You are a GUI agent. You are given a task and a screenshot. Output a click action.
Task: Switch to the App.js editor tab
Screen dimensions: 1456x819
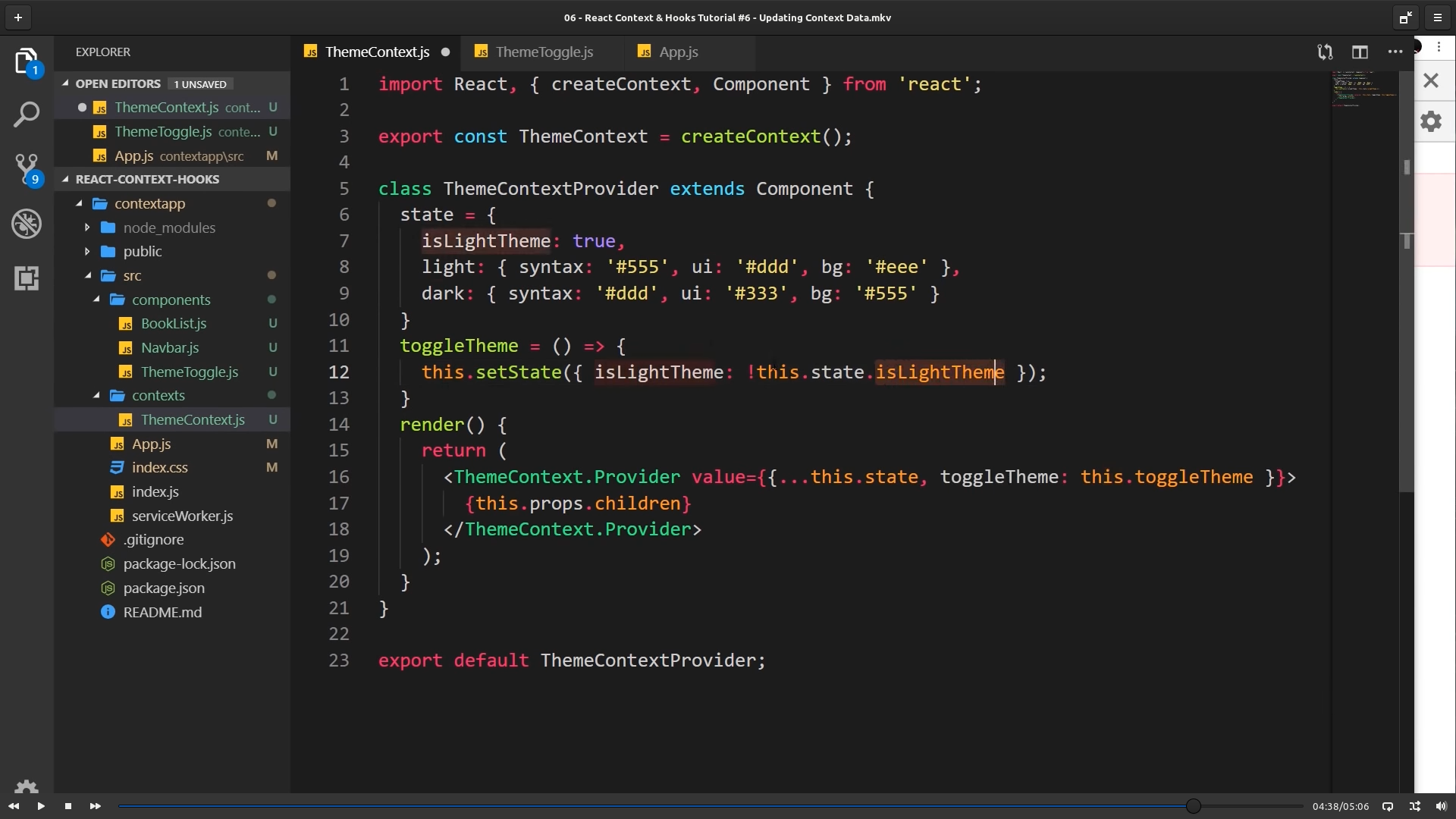678,52
